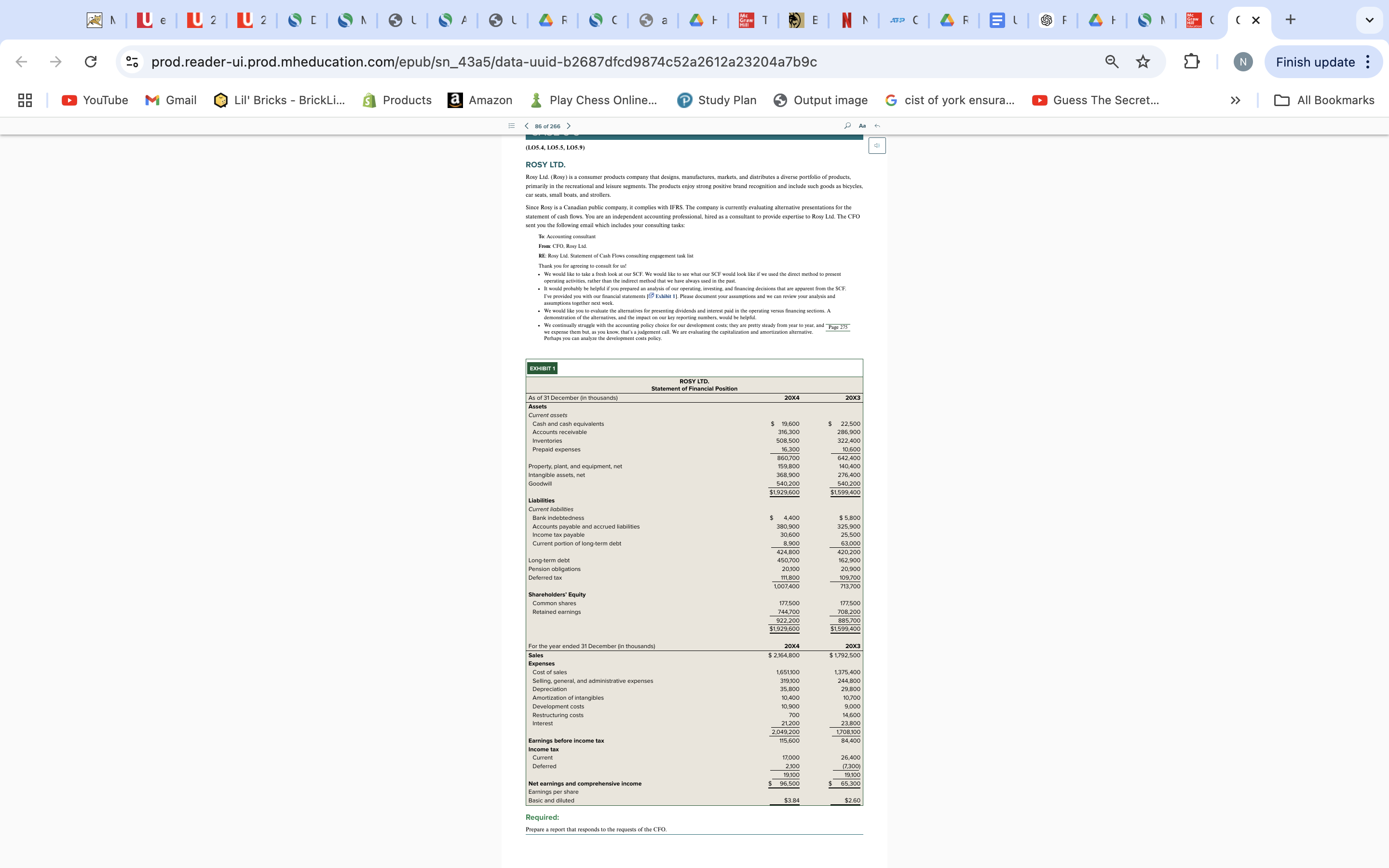Viewport: 1389px width, 868px height.
Task: Open the table of contents list icon
Action: (511, 126)
